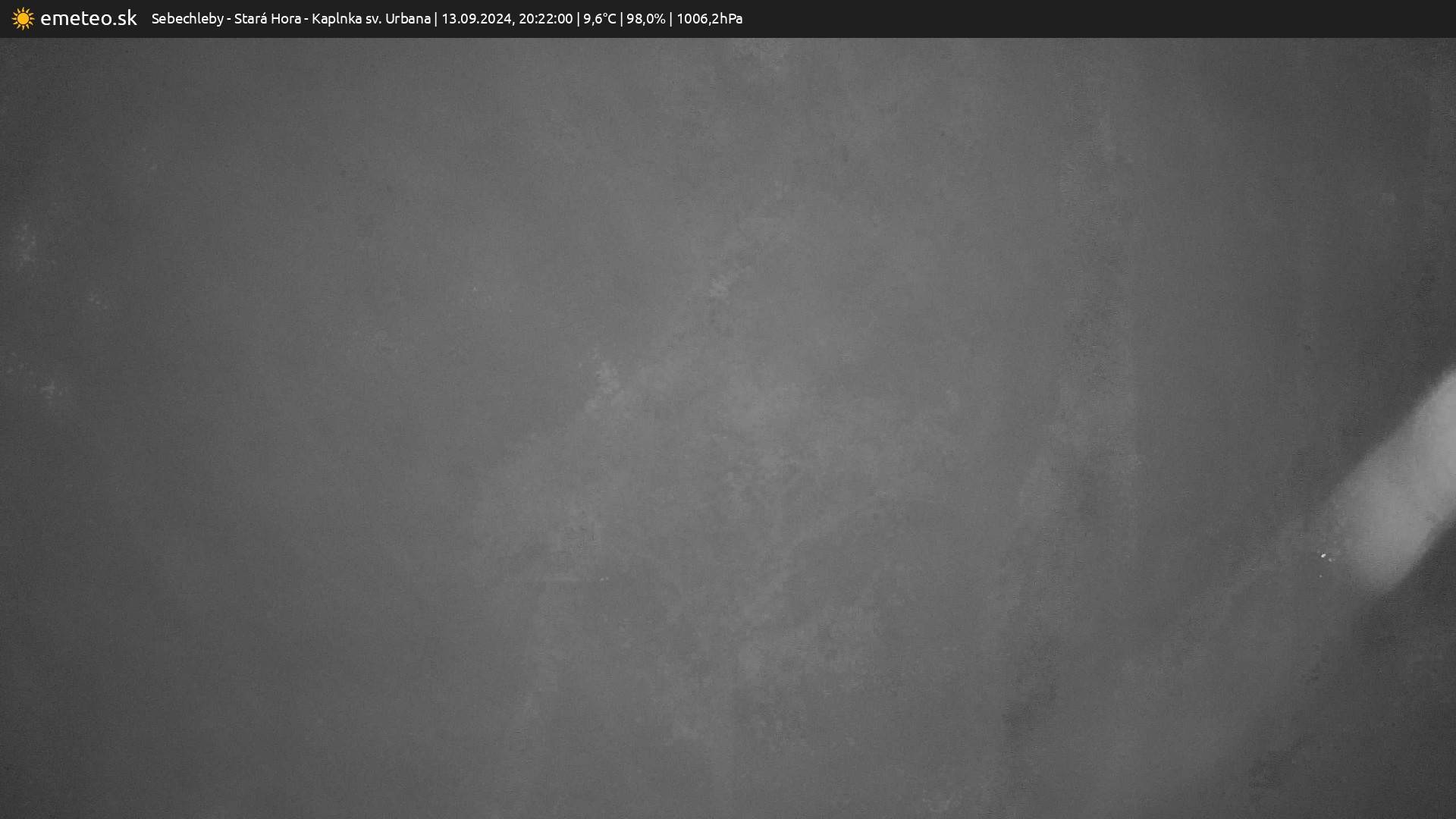Click the empty dark header bar area
This screenshot has height=819, width=1456.
tap(1100, 18)
